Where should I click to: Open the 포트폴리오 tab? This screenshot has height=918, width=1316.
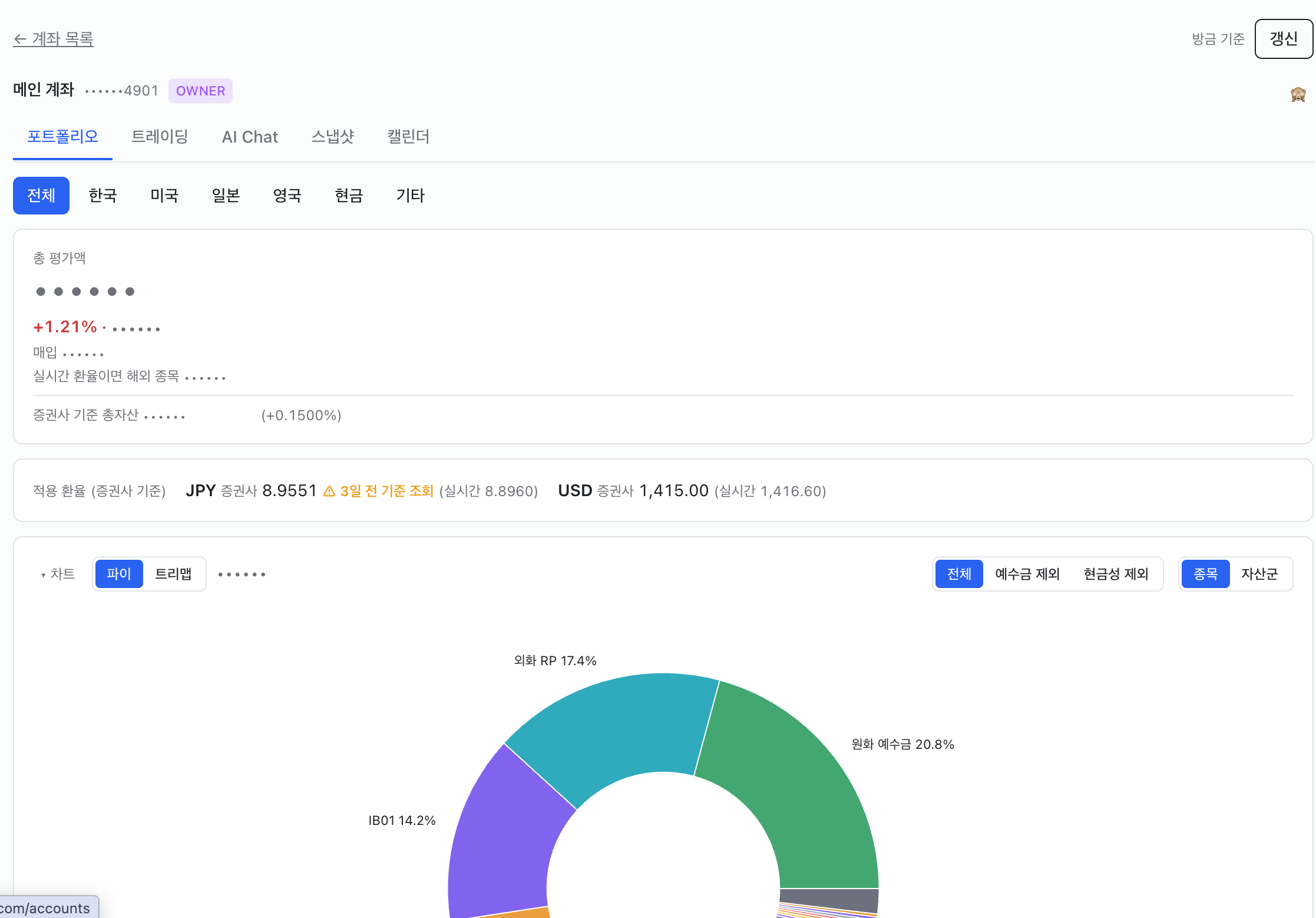click(62, 137)
